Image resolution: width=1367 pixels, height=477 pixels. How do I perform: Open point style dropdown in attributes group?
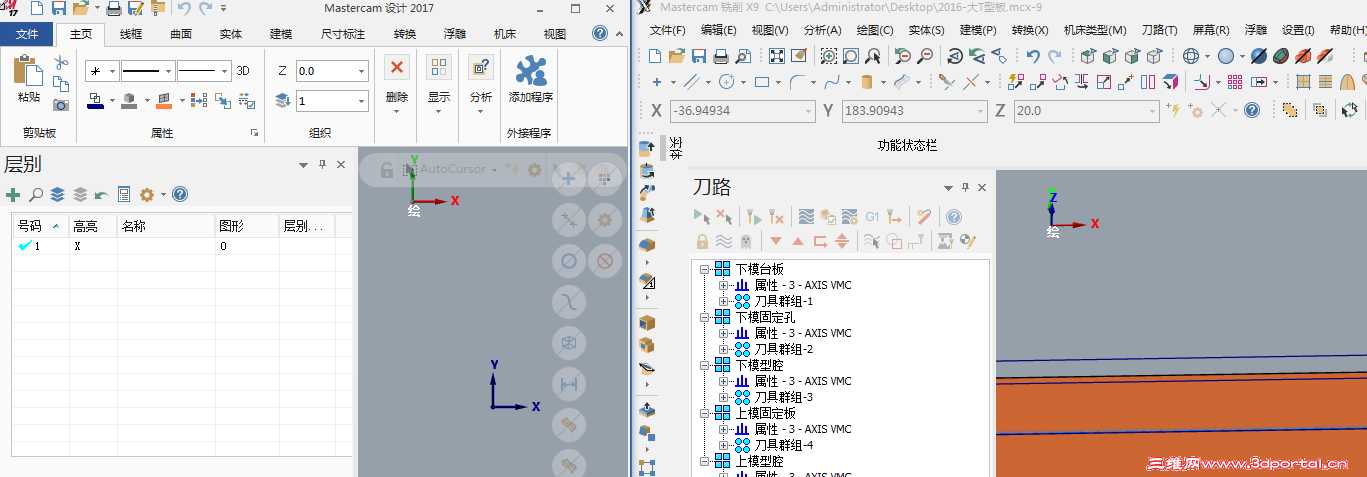(112, 71)
